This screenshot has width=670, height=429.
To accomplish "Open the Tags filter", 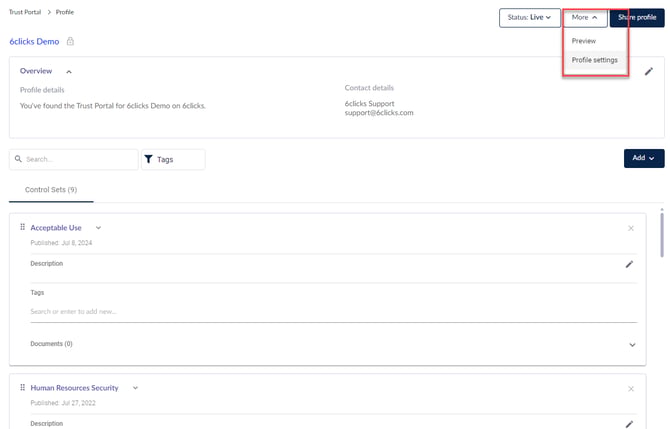I will pyautogui.click(x=173, y=159).
